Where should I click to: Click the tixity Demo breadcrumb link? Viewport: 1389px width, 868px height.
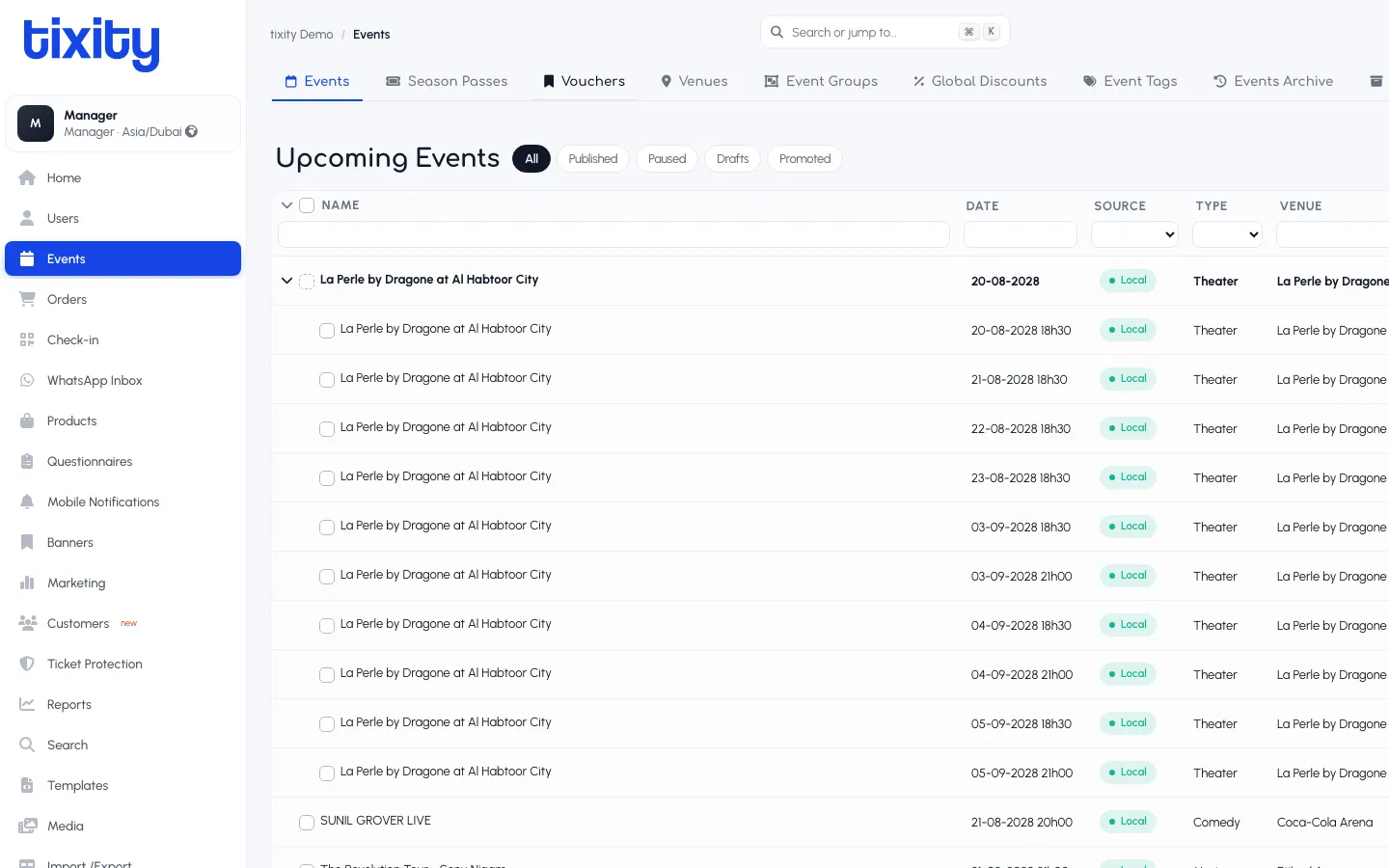point(301,35)
